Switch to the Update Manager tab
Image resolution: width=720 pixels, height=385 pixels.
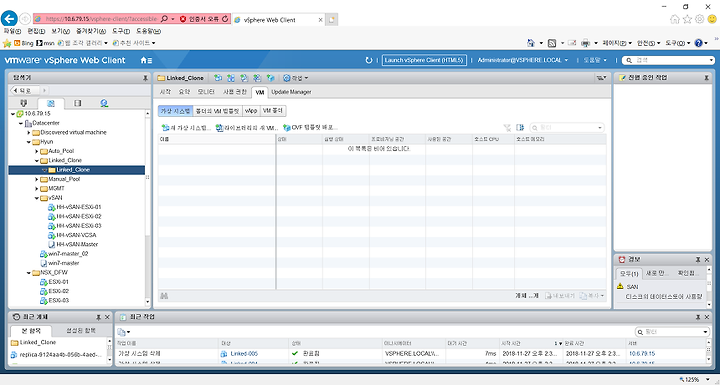tap(291, 92)
